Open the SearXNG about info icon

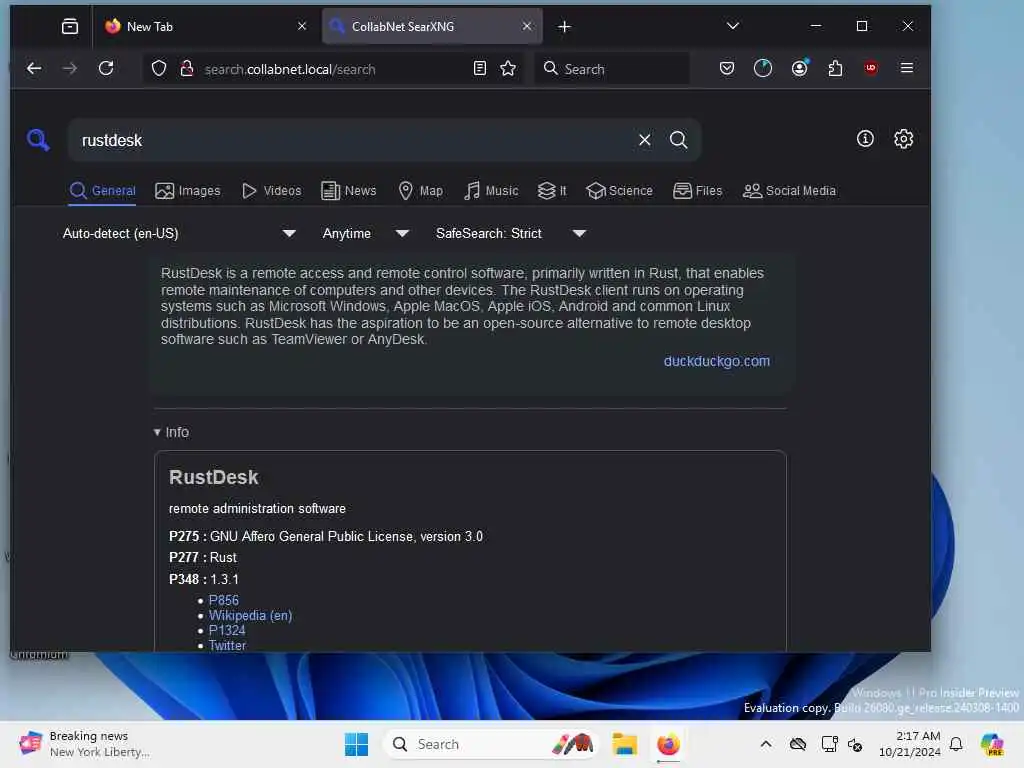(865, 138)
